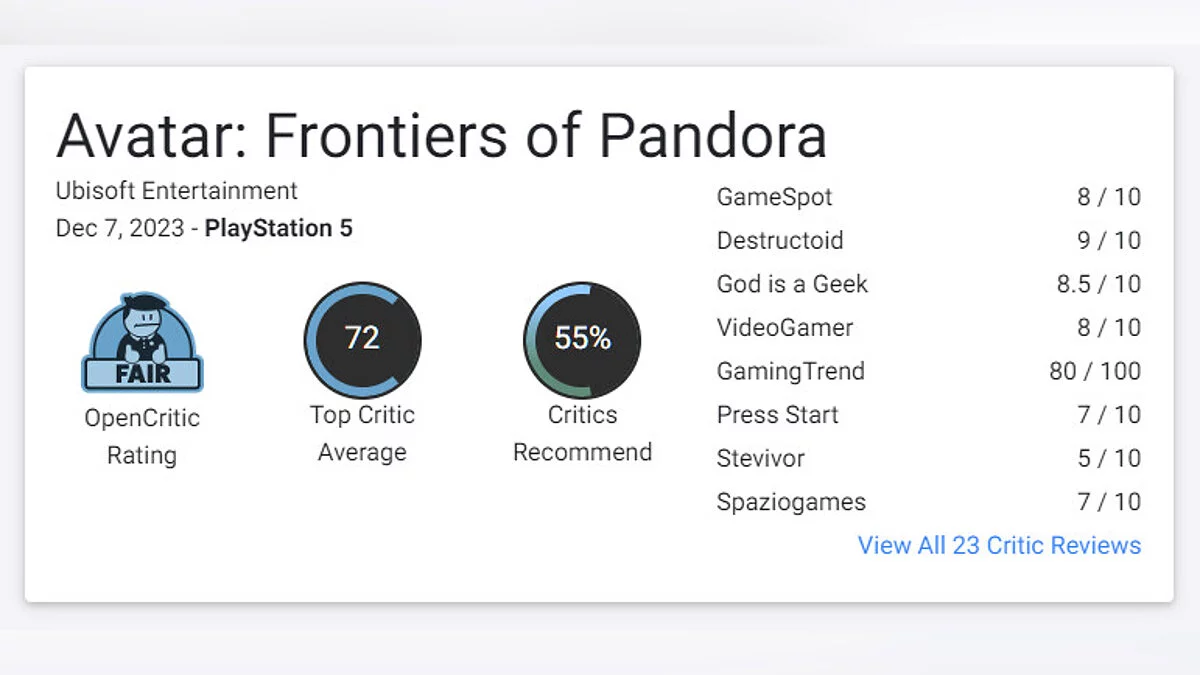Open the Spaziogames review entry

coord(791,502)
